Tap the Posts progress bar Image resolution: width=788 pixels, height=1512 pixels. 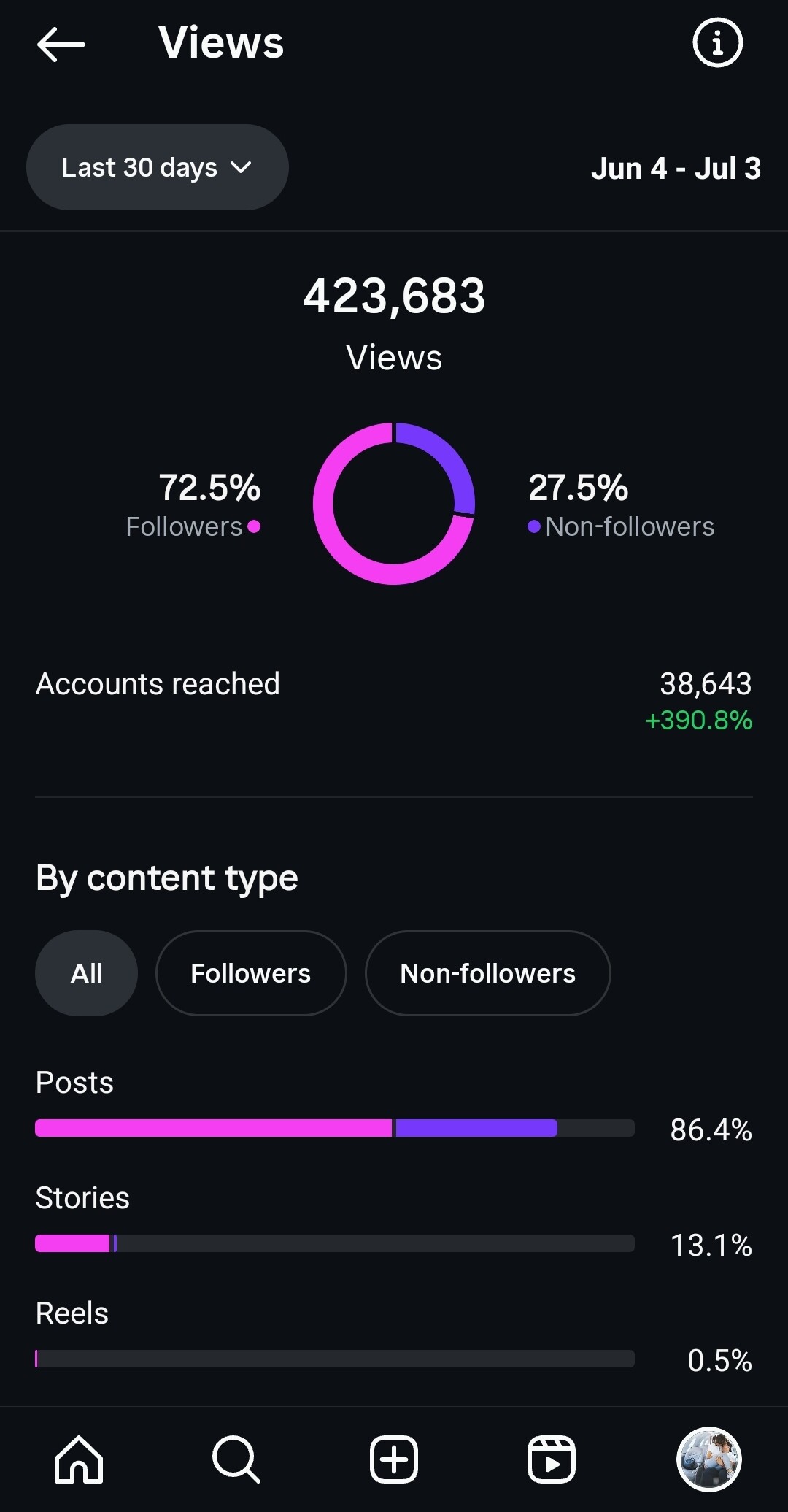335,1128
